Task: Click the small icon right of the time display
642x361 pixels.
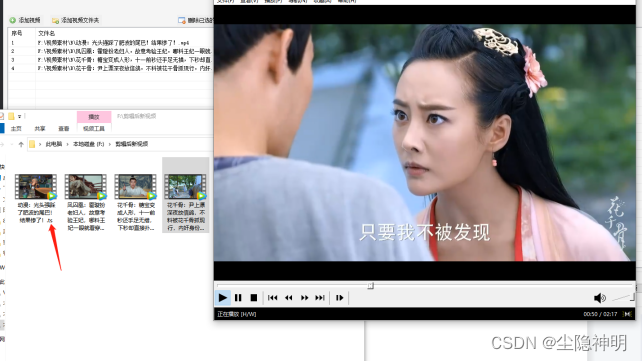Action: click(x=627, y=314)
